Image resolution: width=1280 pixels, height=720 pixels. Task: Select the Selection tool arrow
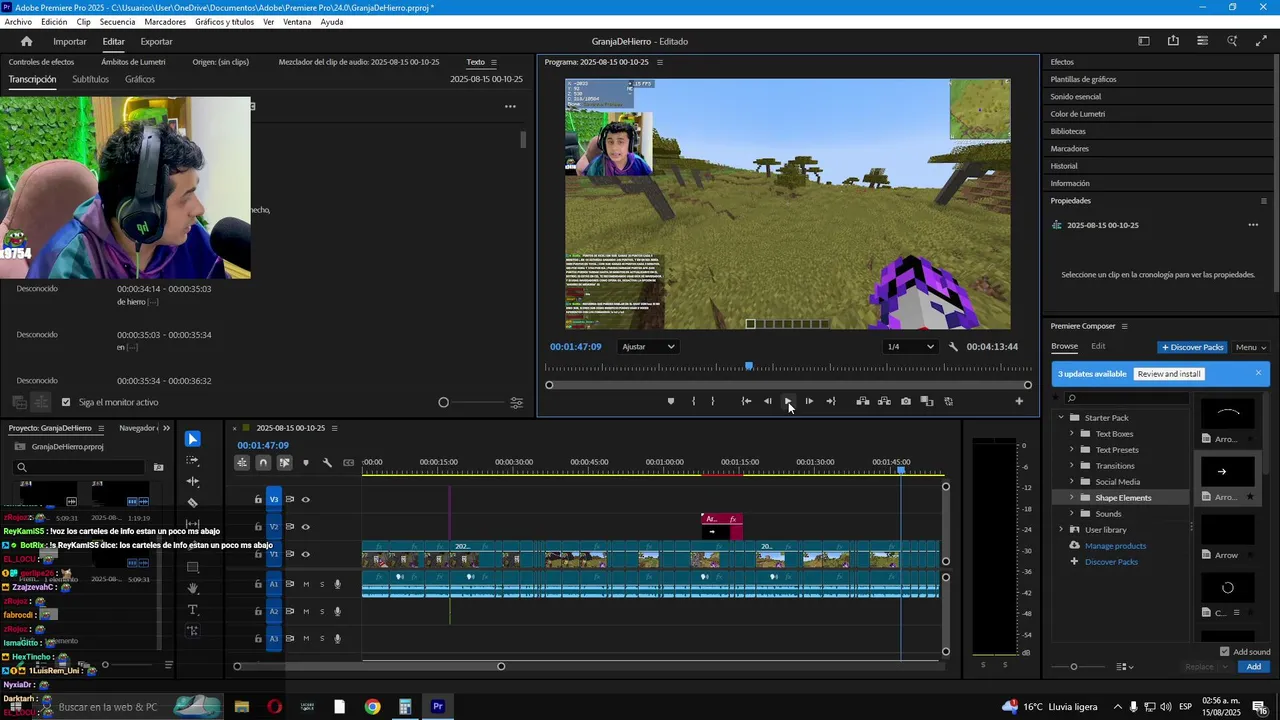(193, 439)
